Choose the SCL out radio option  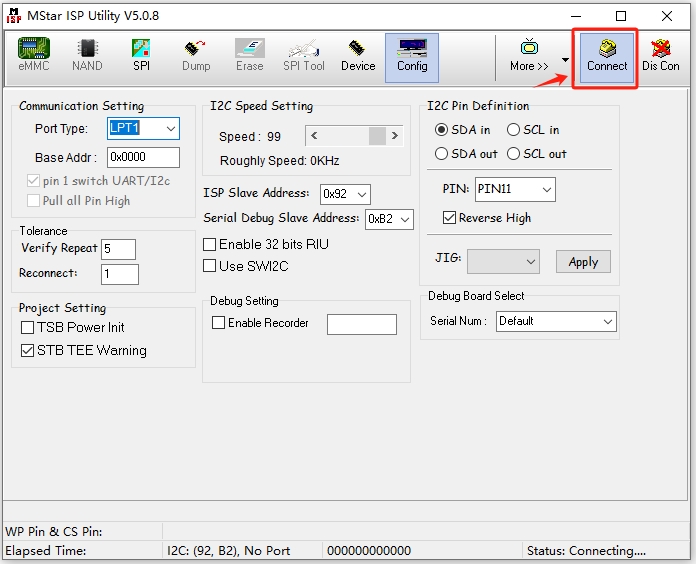click(x=513, y=154)
